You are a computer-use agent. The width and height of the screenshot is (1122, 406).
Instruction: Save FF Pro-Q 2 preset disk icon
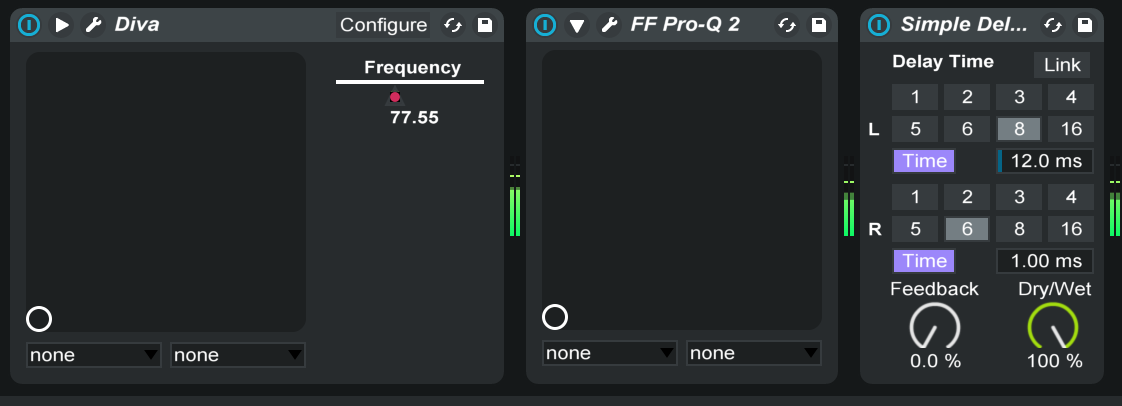tap(819, 25)
